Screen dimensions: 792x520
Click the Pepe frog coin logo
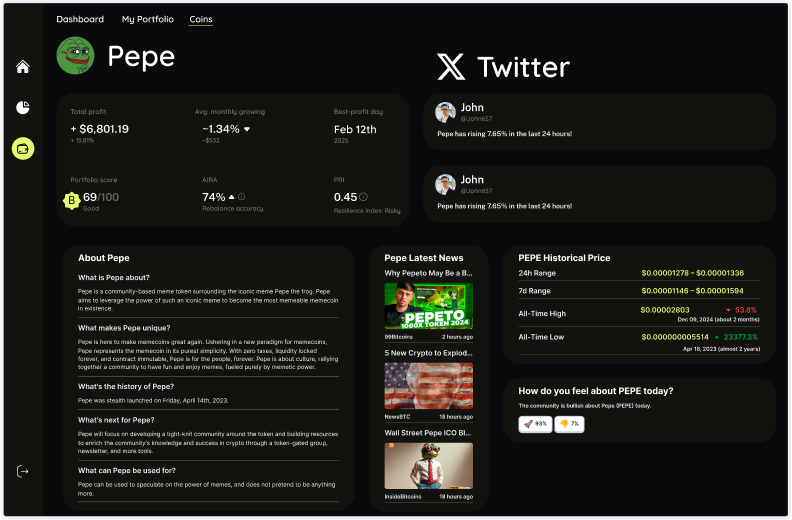coord(75,56)
